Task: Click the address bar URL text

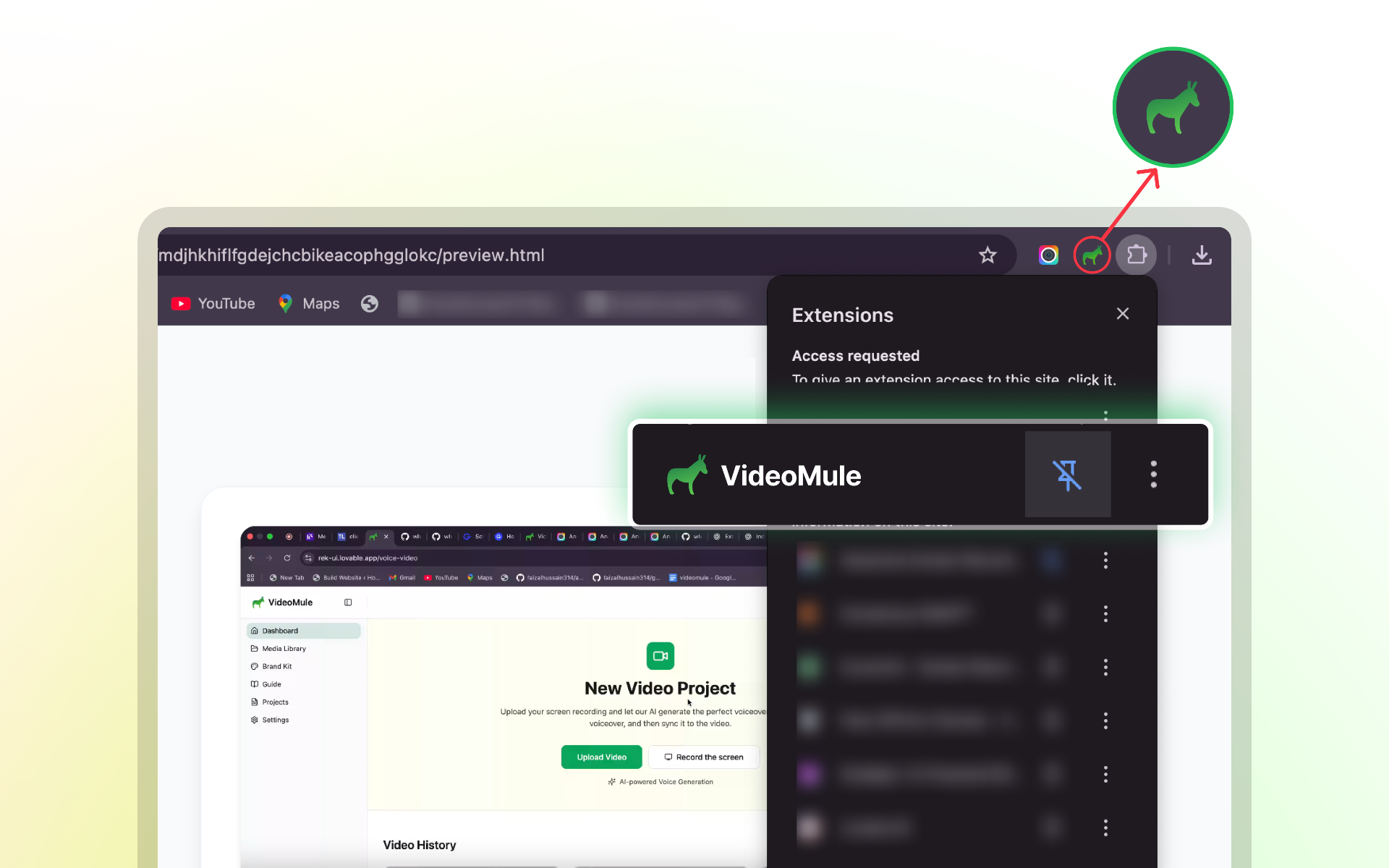Action: coord(352,255)
